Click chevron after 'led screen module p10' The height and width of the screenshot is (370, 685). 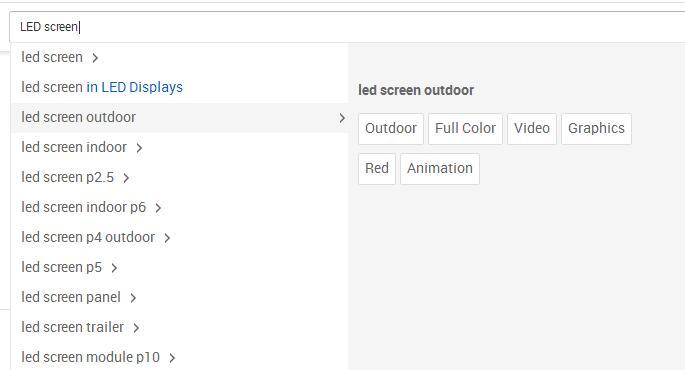(172, 358)
